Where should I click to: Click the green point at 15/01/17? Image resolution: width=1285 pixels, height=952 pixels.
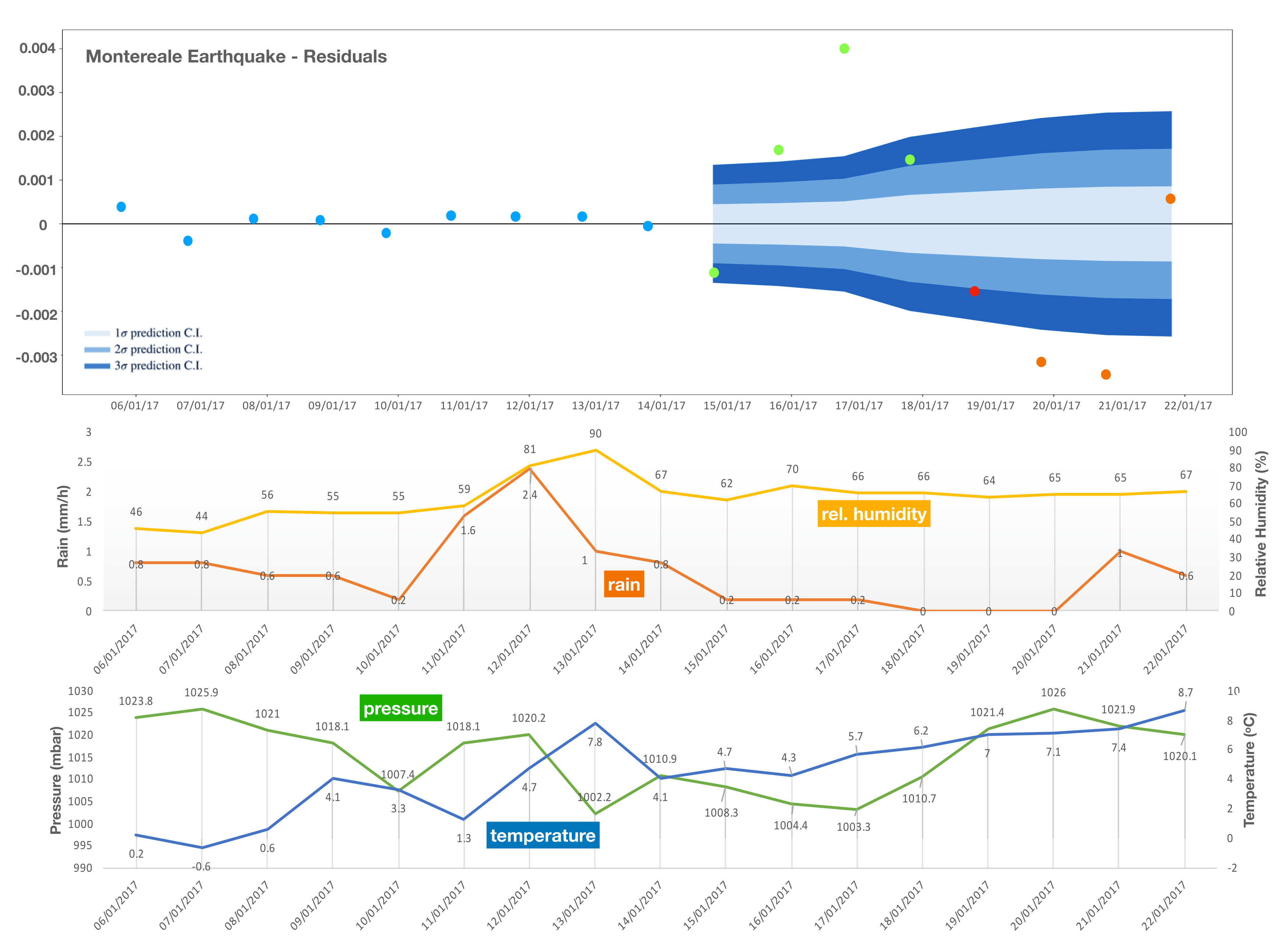point(714,273)
